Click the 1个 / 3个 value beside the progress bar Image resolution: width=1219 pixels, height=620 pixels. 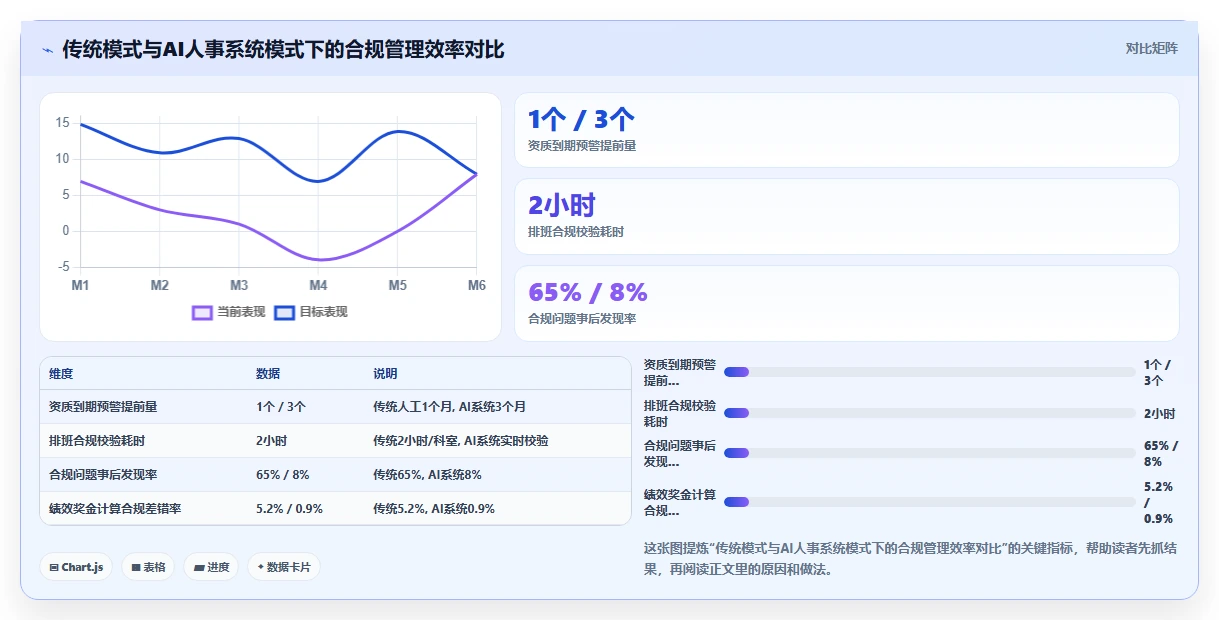[1157, 372]
